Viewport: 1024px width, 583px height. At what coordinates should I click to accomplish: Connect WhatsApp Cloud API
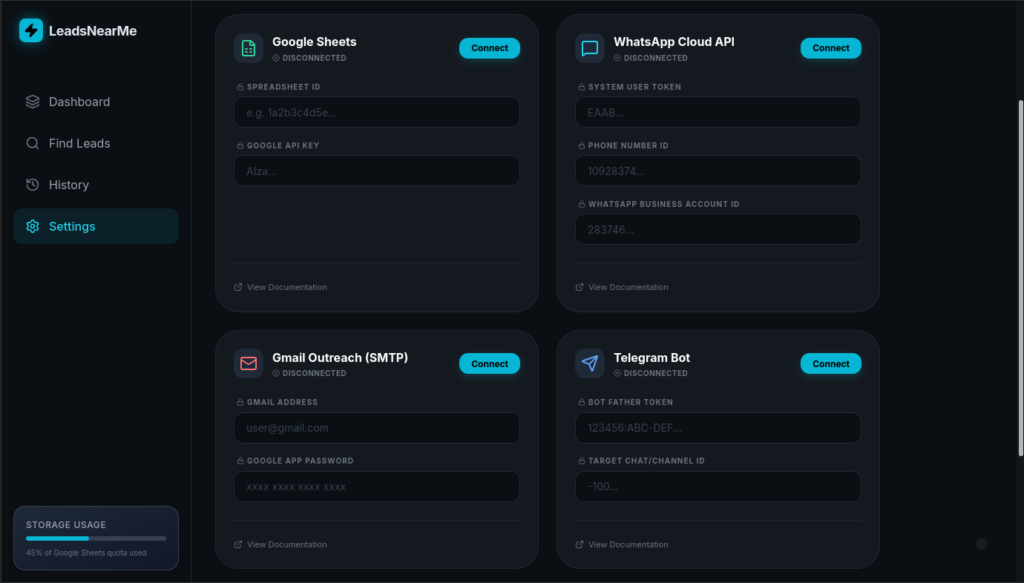coord(831,48)
